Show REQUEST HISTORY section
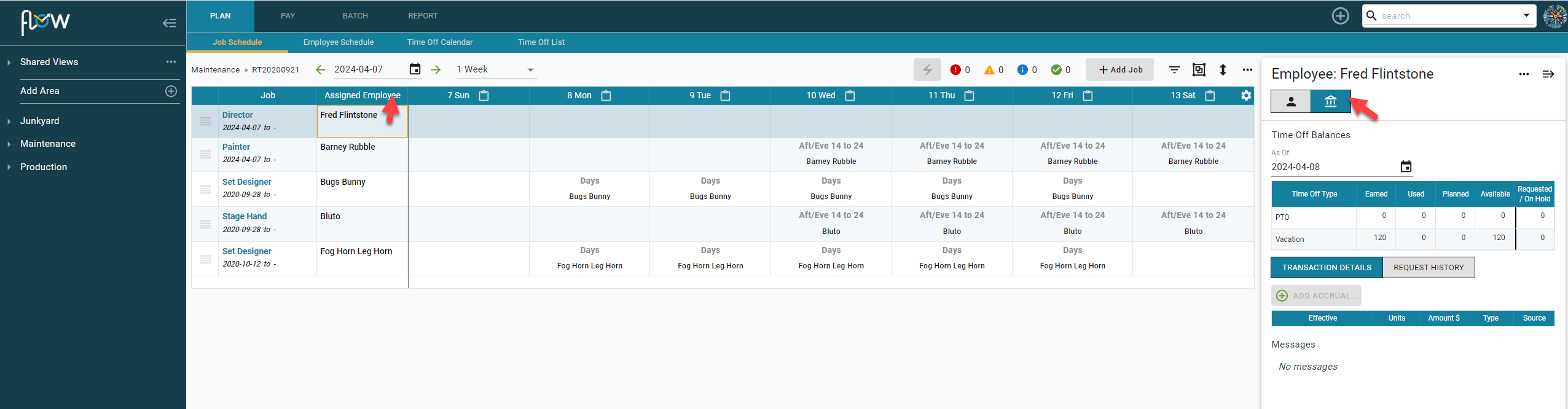 (x=1429, y=268)
